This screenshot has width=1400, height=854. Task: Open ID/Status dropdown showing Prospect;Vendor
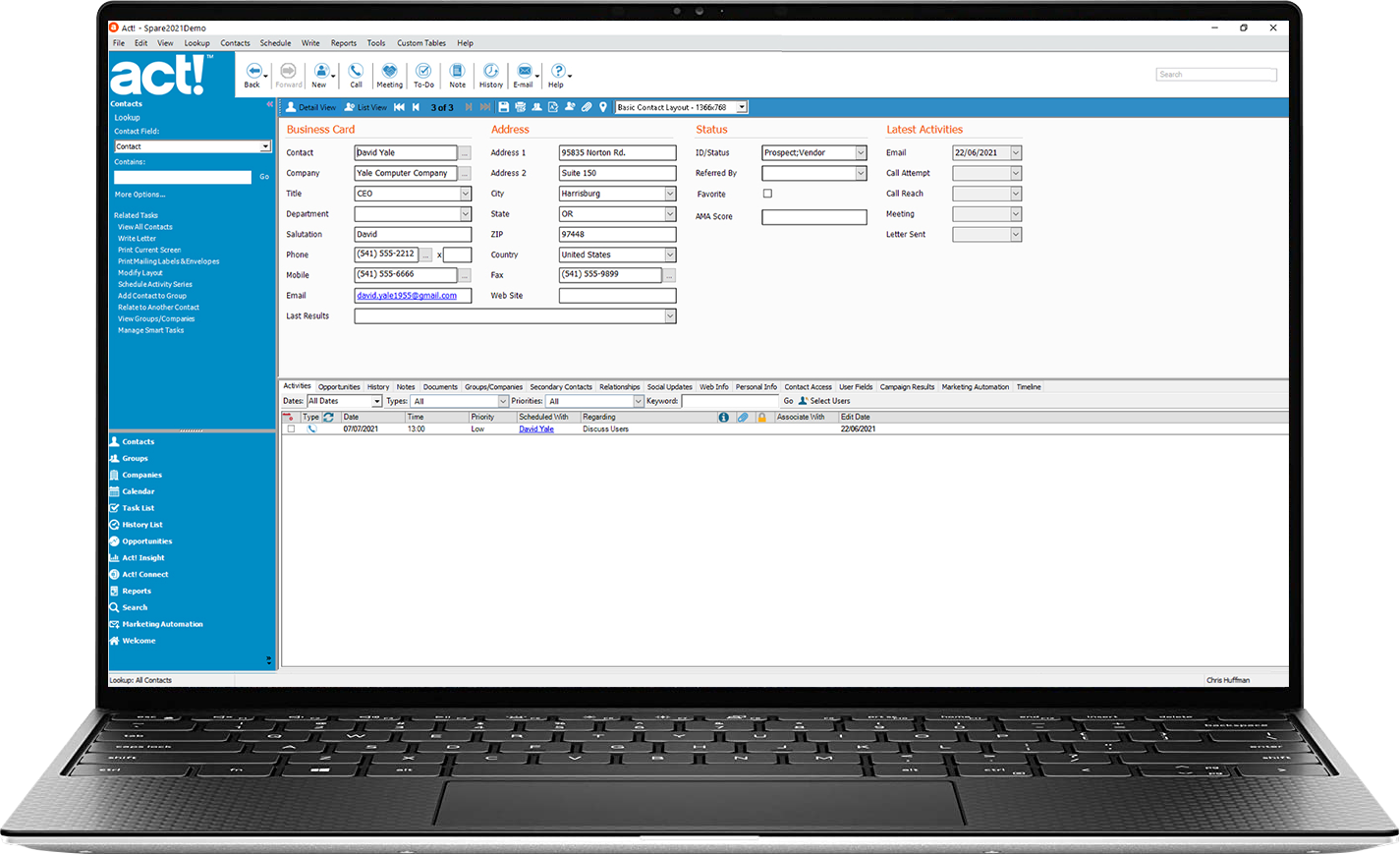click(x=861, y=152)
